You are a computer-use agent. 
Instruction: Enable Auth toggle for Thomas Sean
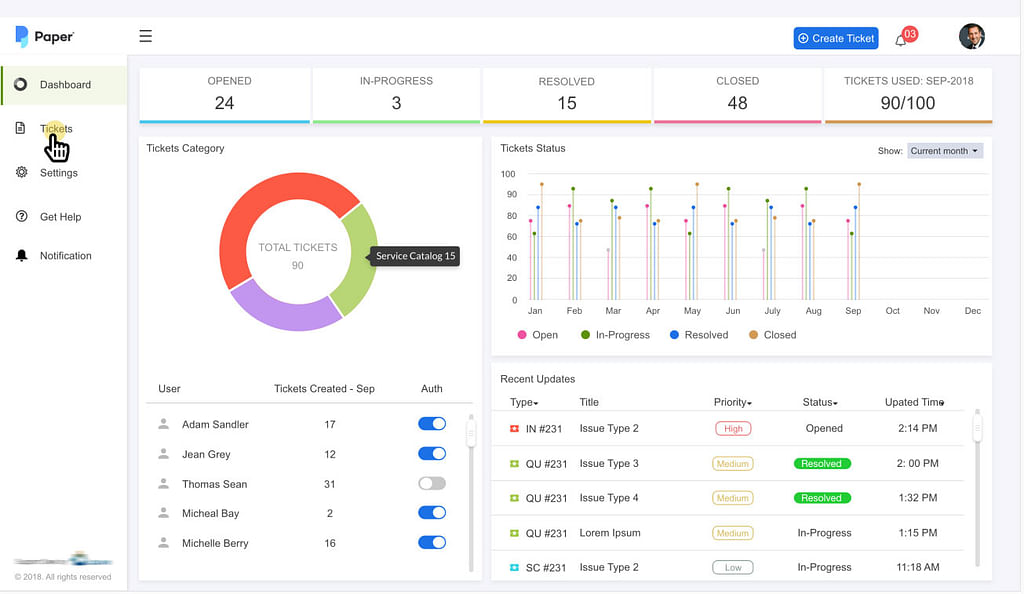point(432,484)
